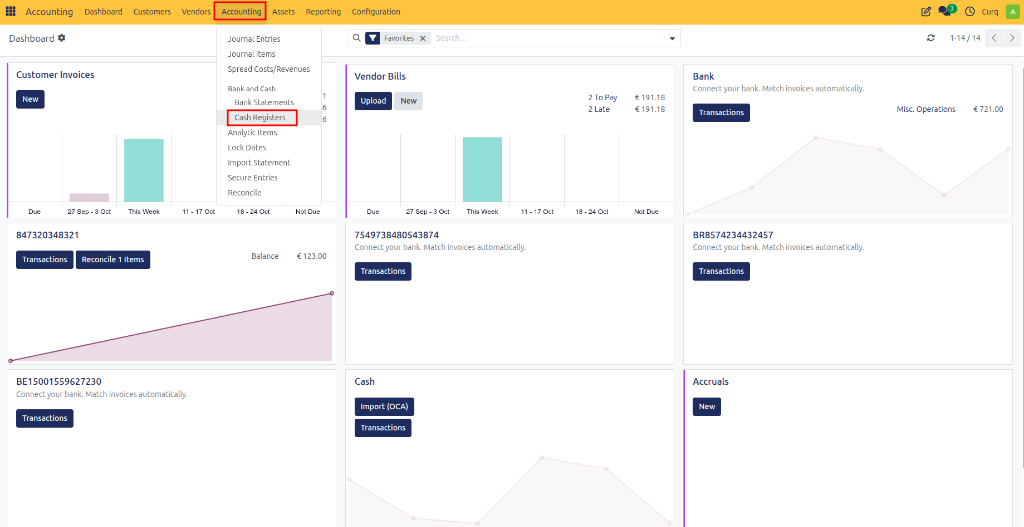Open the Dashboard menu

(103, 12)
